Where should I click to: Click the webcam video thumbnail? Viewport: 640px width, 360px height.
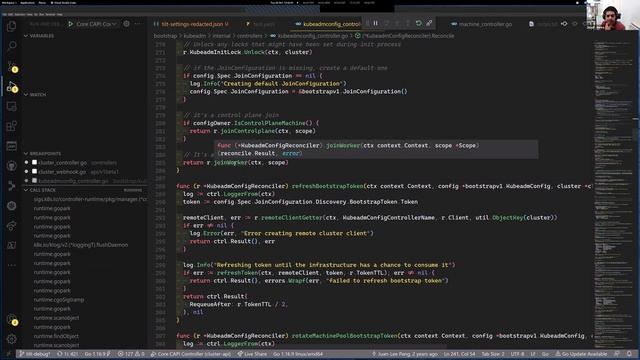612,16
